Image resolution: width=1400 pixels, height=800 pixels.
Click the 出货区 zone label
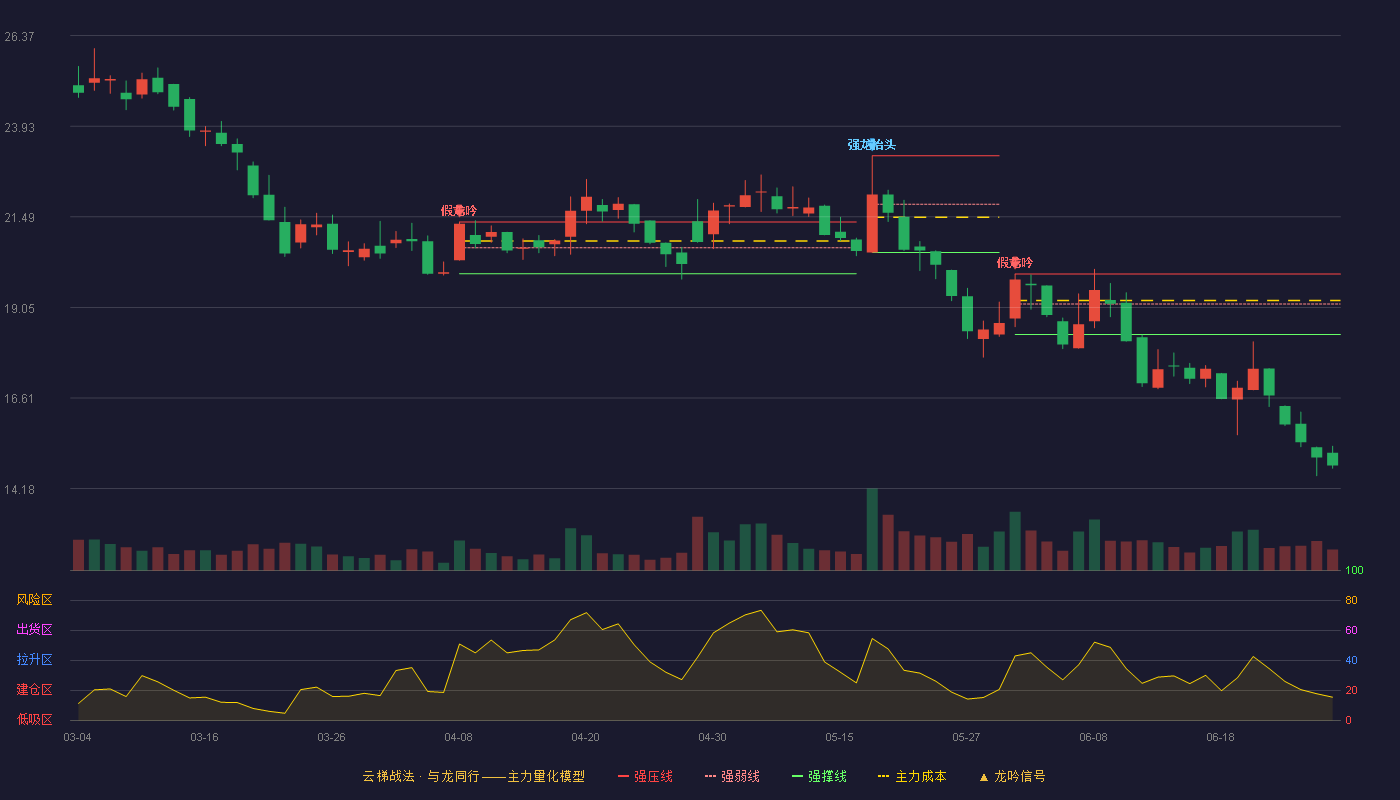tap(34, 630)
